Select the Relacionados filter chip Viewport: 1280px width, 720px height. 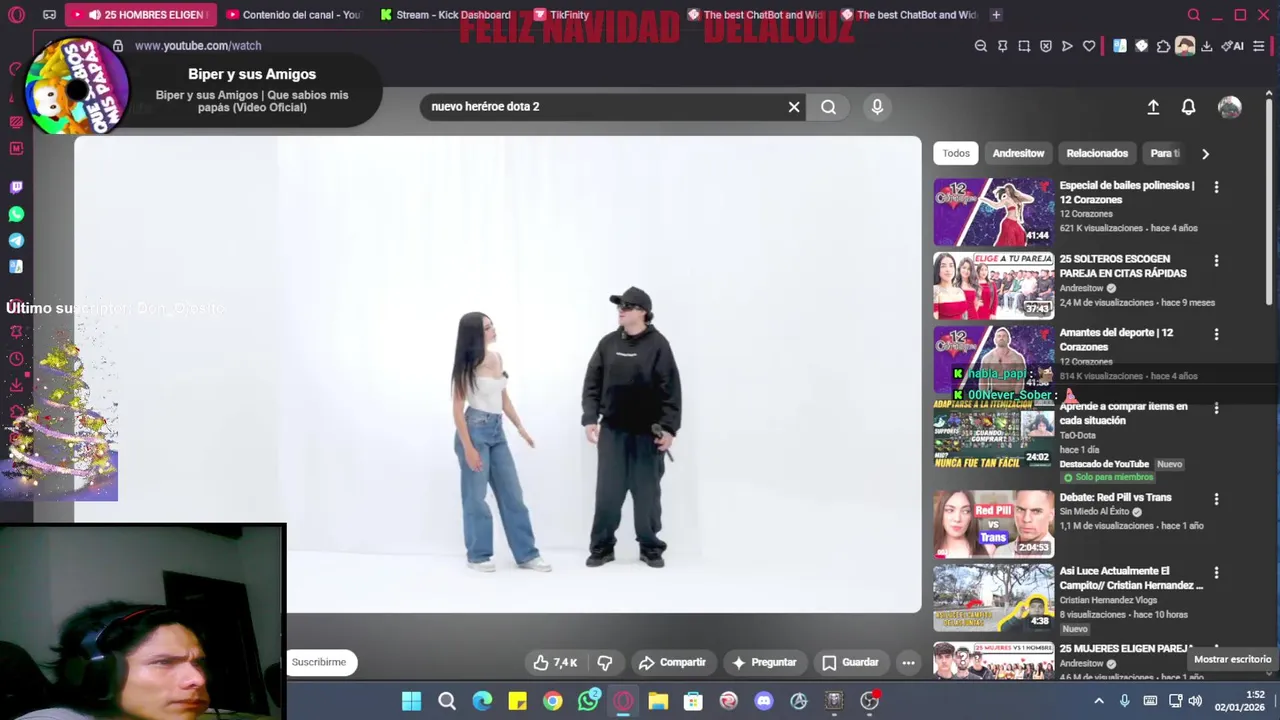(x=1097, y=153)
